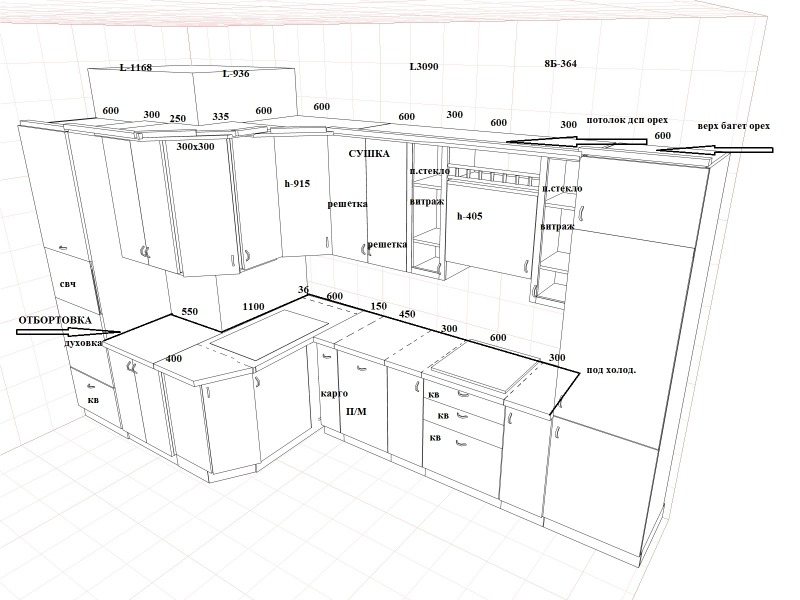The image size is (800, 600).
Task: Select the решетка label under СУШКА
Action: click(347, 204)
